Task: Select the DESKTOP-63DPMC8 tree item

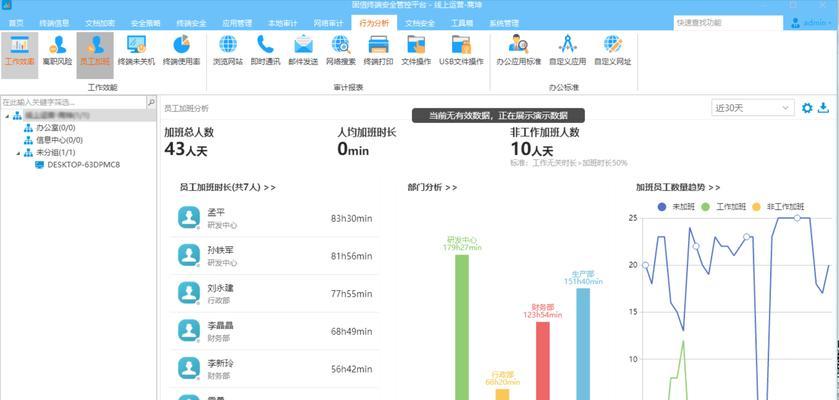Action: 83,165
